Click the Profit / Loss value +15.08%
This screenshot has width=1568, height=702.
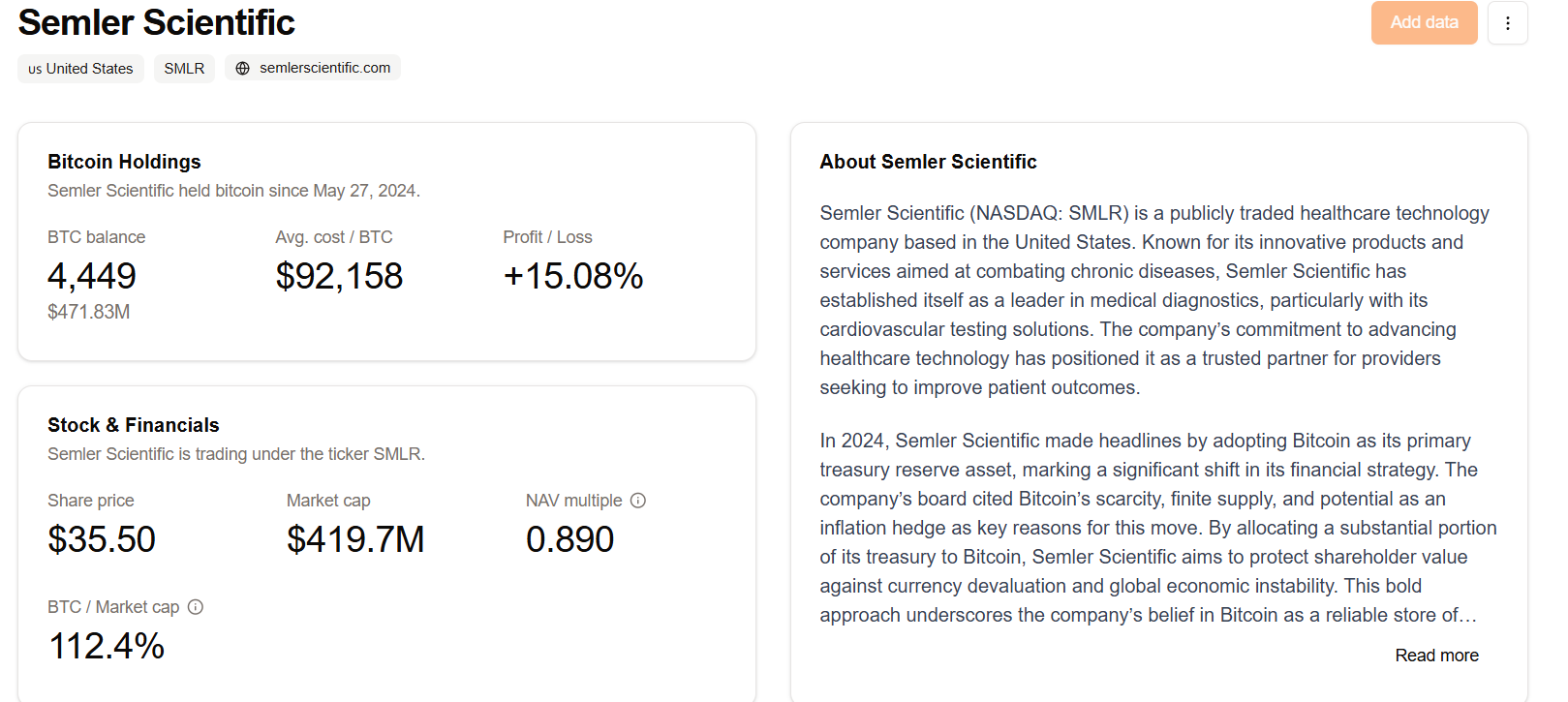tap(573, 276)
